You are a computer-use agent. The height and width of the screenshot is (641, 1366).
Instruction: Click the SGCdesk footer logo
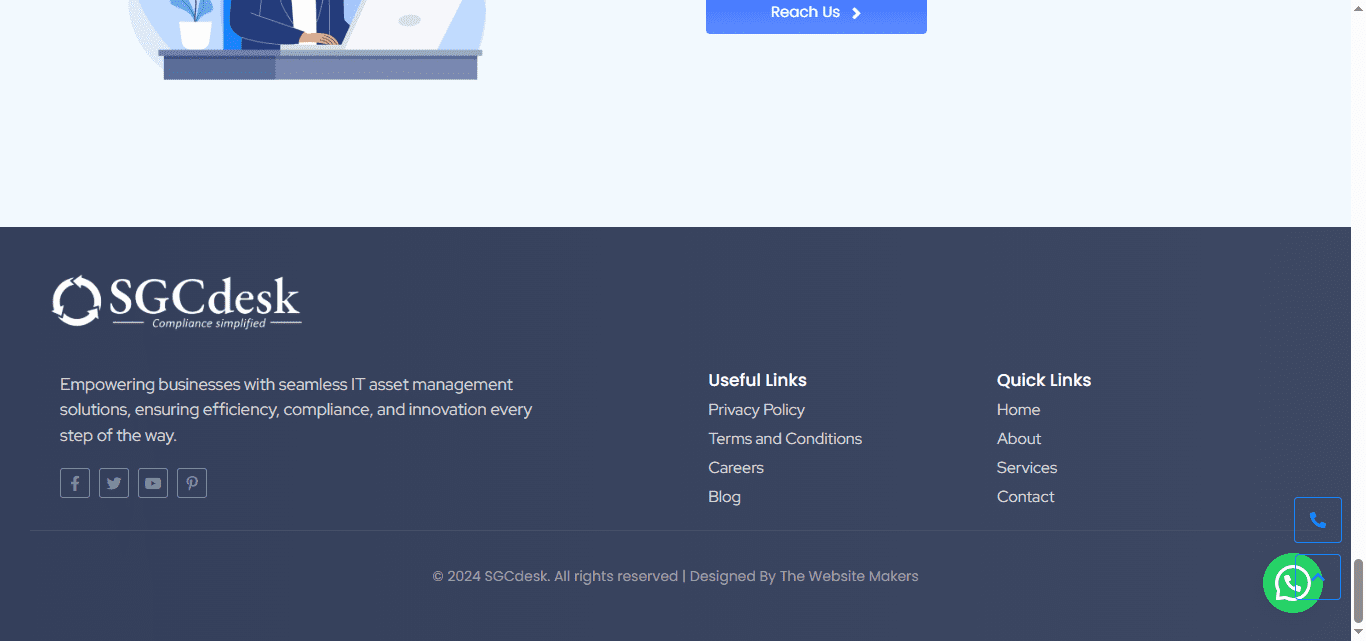click(x=177, y=301)
